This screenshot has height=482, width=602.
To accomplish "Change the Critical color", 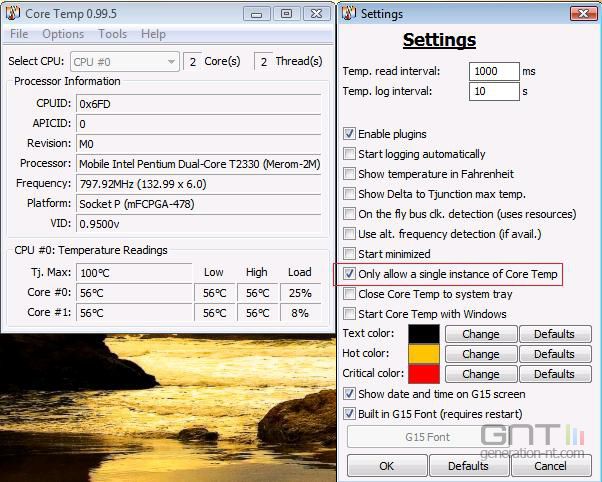I will (x=481, y=374).
